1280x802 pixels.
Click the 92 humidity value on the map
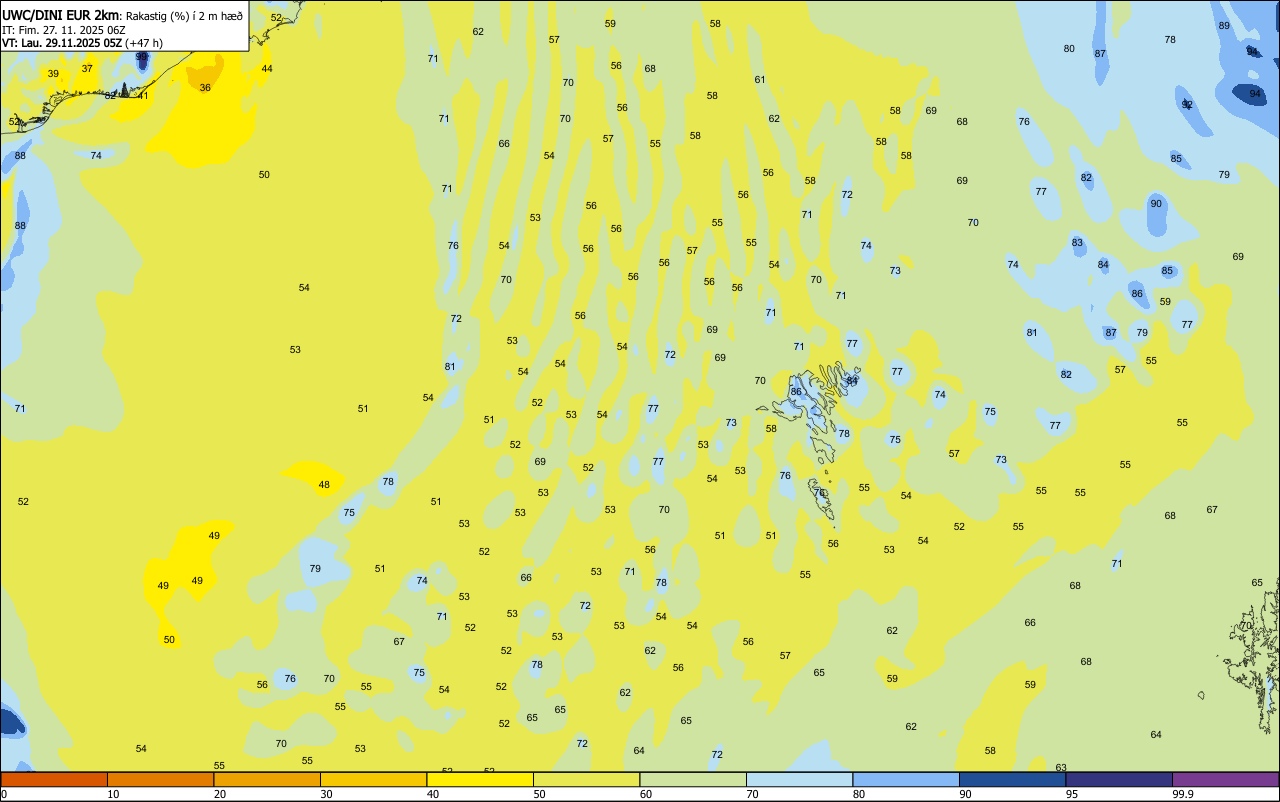point(1187,105)
